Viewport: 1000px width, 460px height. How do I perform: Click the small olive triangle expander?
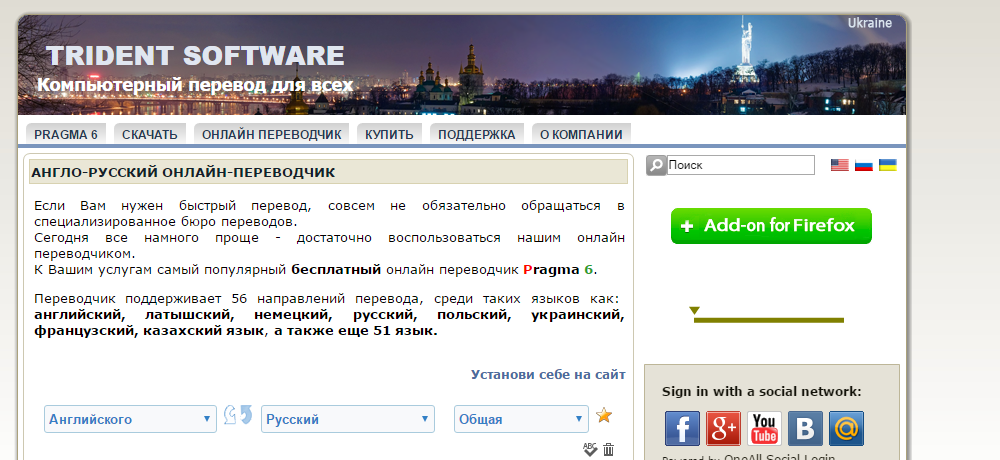tap(695, 311)
